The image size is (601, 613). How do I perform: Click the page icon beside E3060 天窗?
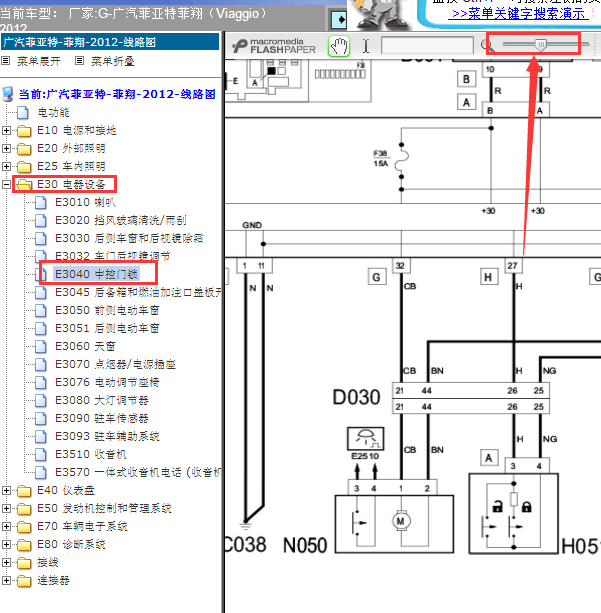click(x=40, y=346)
